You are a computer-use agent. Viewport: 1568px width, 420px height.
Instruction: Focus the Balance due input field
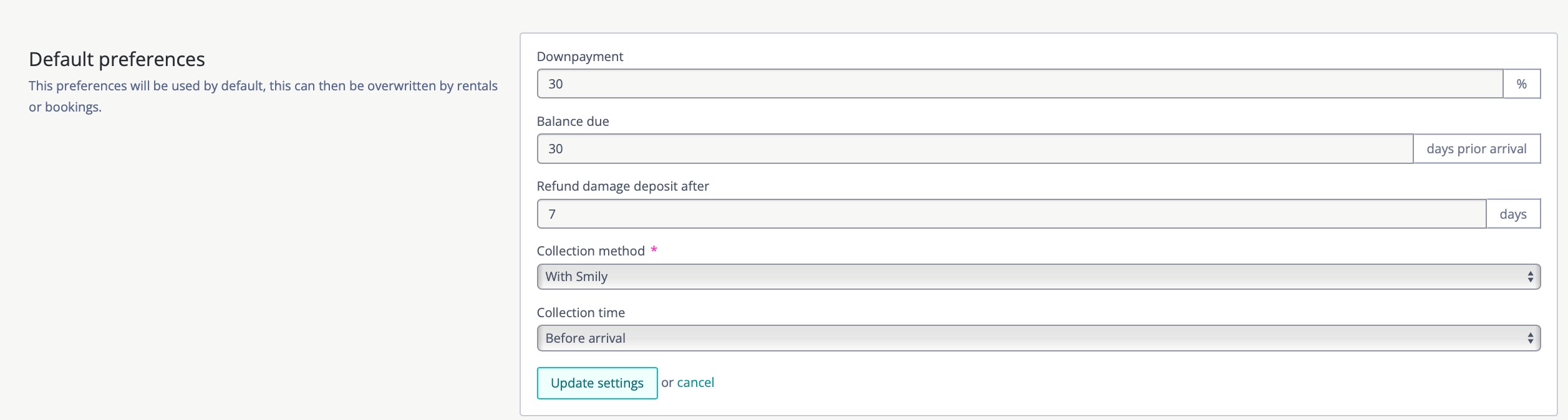[x=974, y=149]
